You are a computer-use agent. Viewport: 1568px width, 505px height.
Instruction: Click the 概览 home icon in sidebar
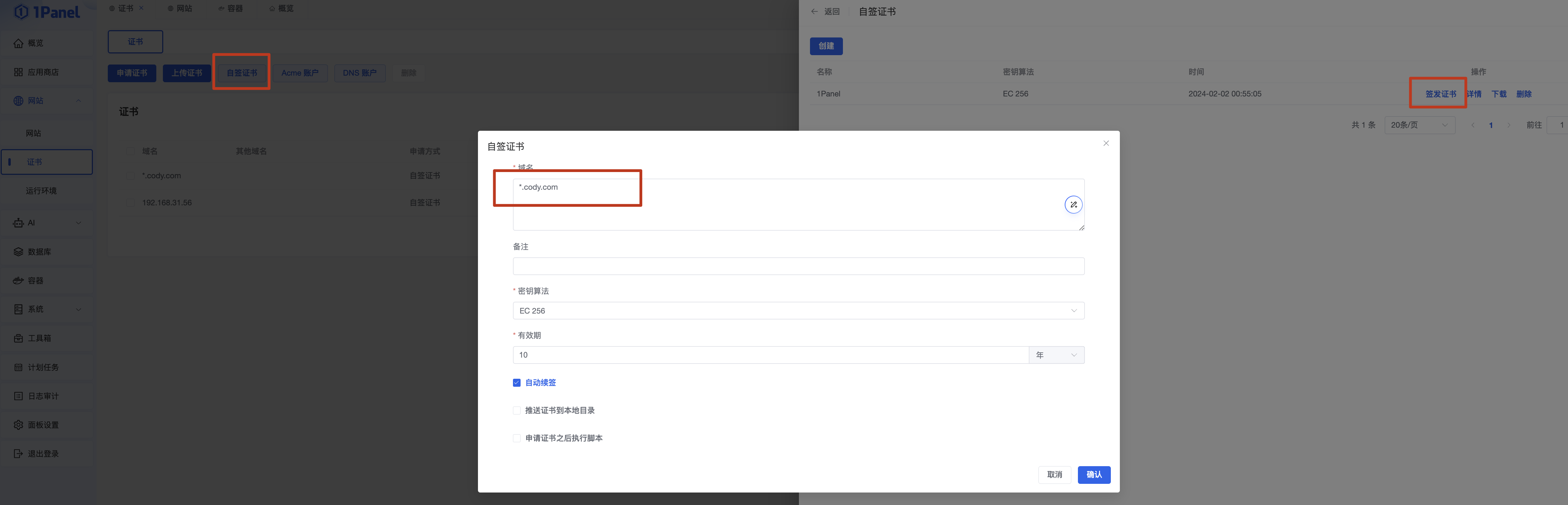18,43
